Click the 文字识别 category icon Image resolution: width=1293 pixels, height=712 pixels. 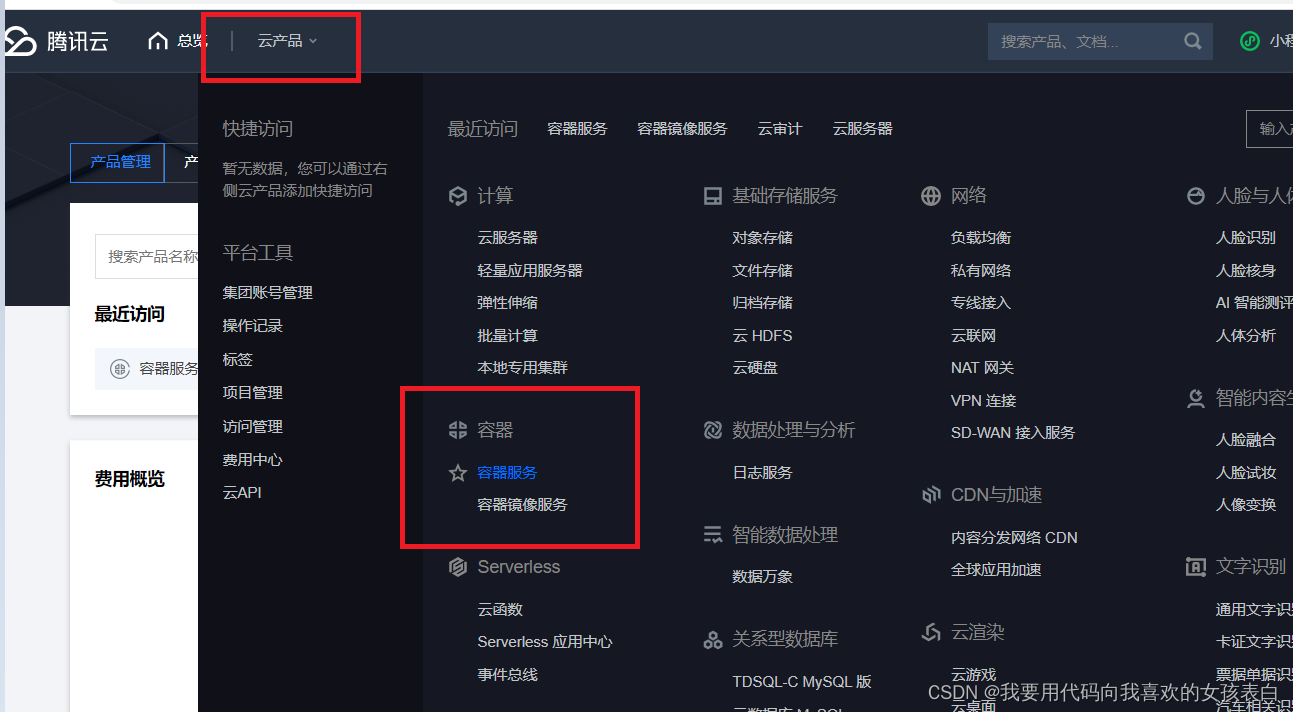click(1196, 567)
